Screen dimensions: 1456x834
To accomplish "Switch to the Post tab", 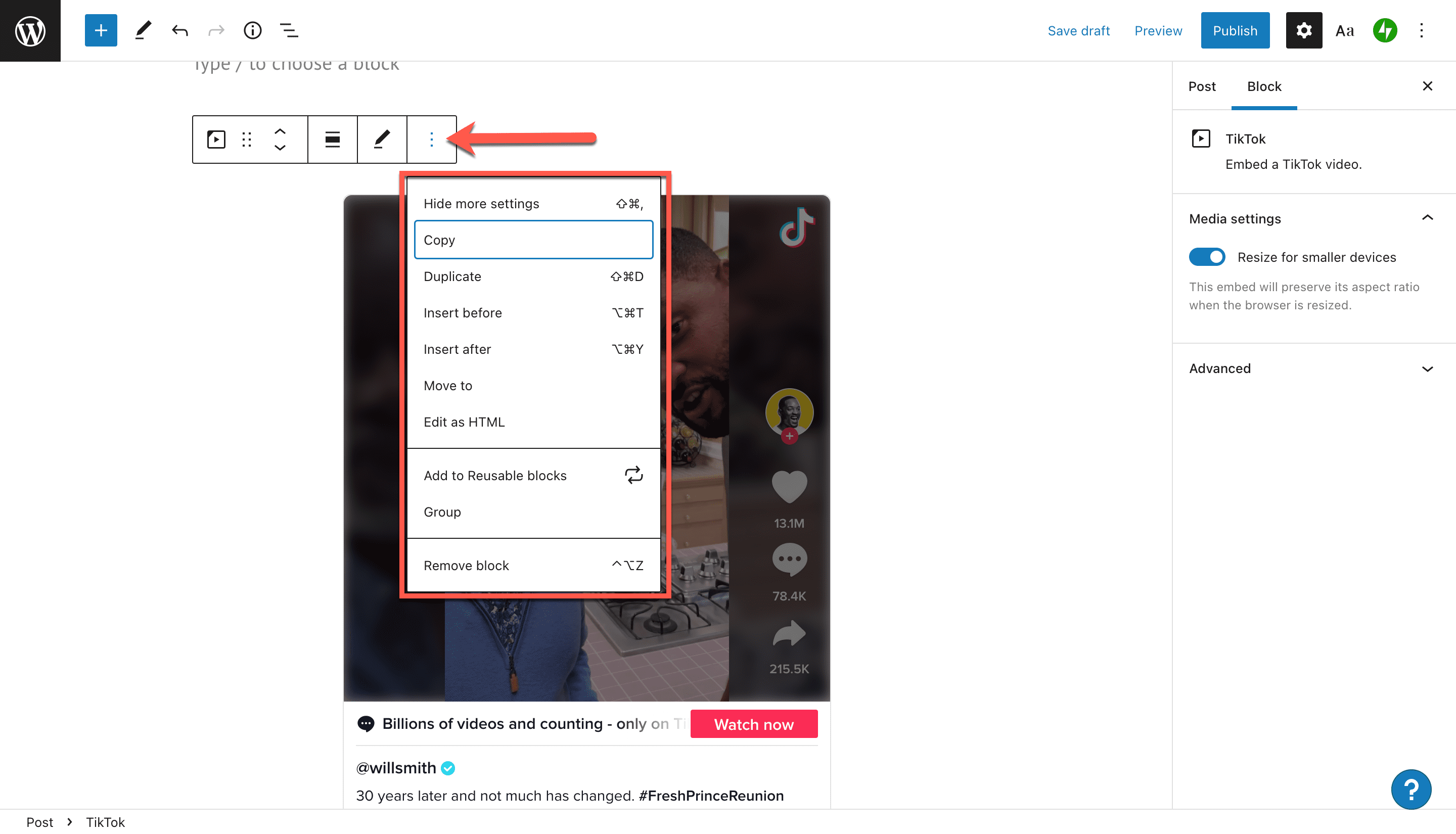I will pyautogui.click(x=1202, y=86).
